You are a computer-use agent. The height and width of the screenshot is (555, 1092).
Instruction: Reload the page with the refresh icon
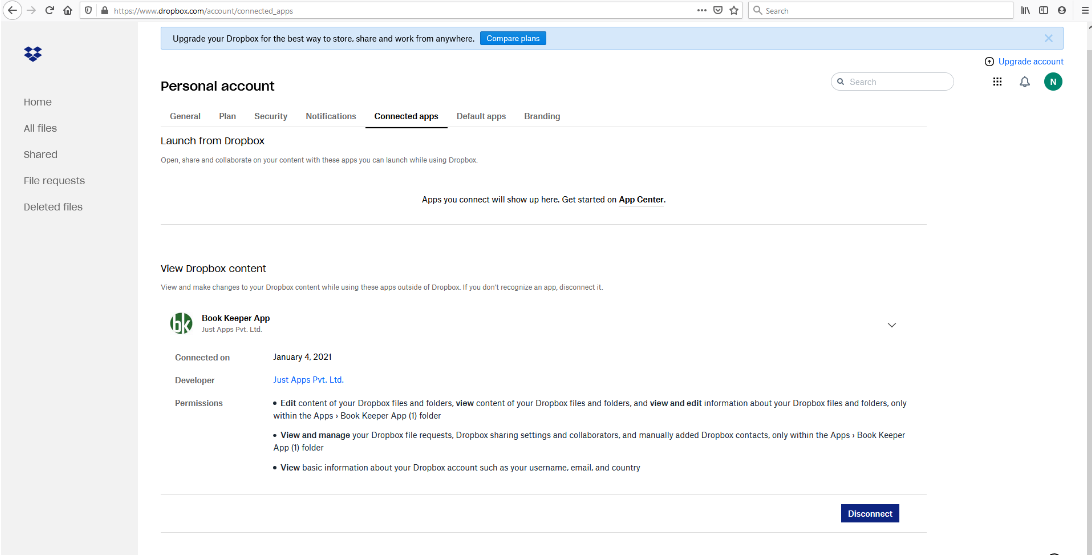tap(49, 10)
